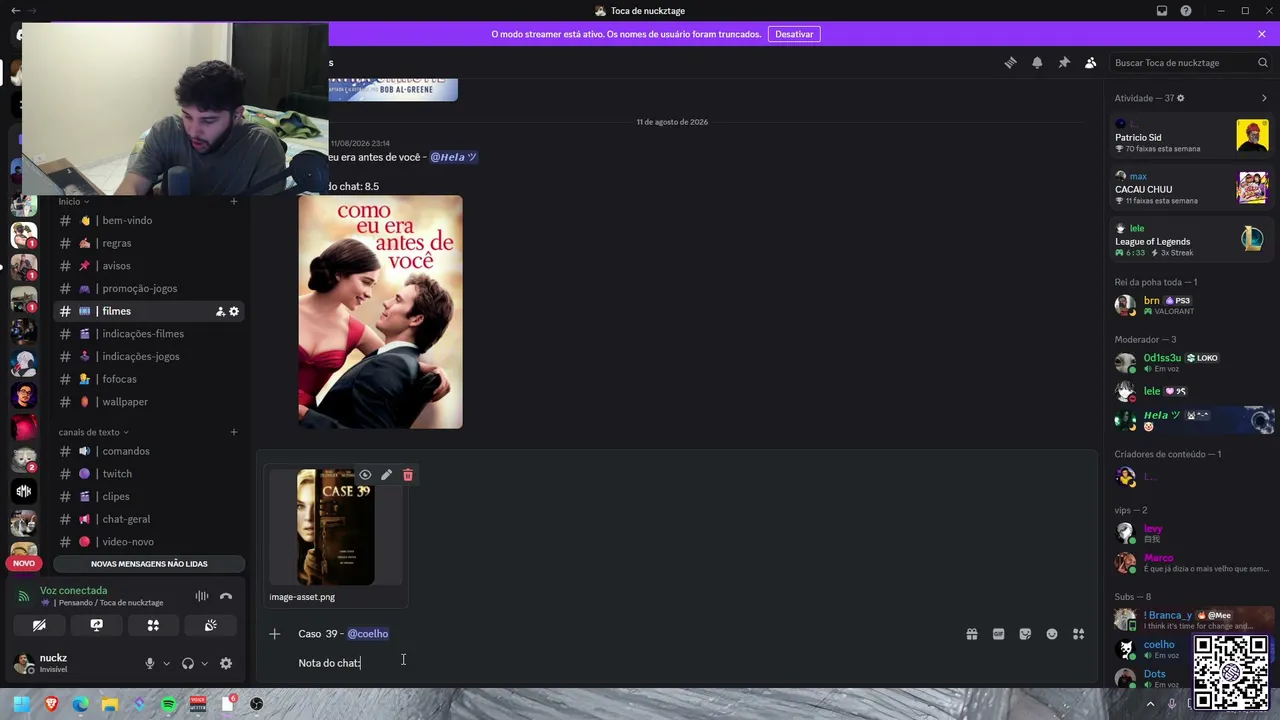Viewport: 1280px width, 720px height.
Task: Open the Threads icon in channel header
Action: point(1010,63)
